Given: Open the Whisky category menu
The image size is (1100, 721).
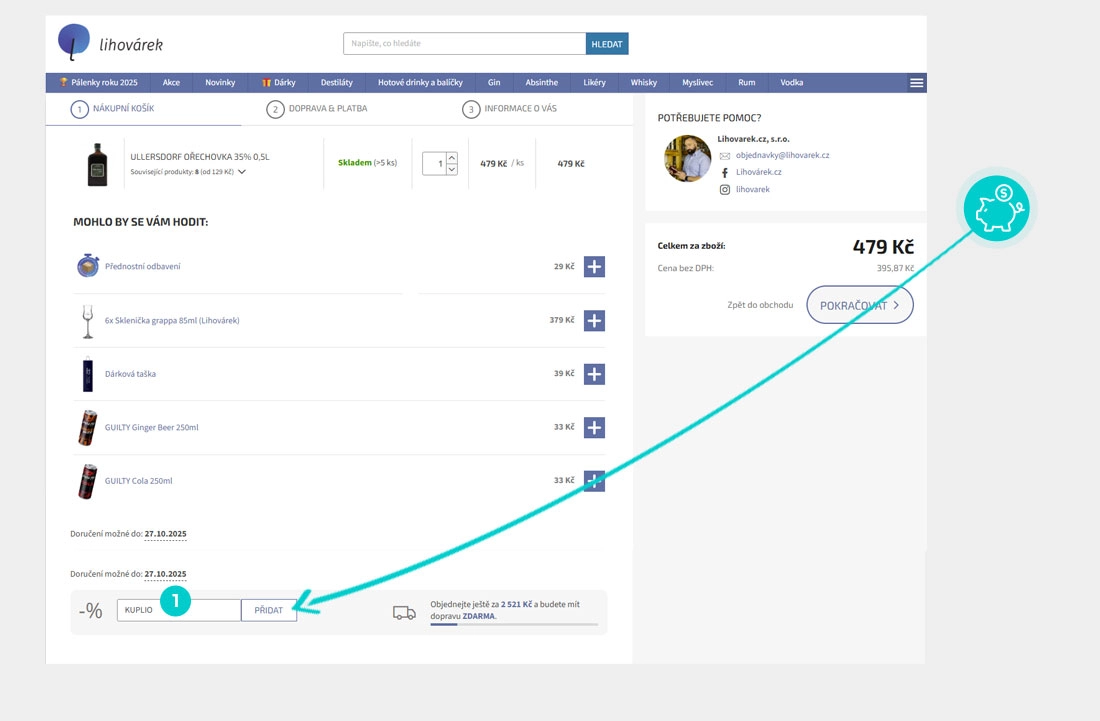Looking at the screenshot, I should click(644, 83).
